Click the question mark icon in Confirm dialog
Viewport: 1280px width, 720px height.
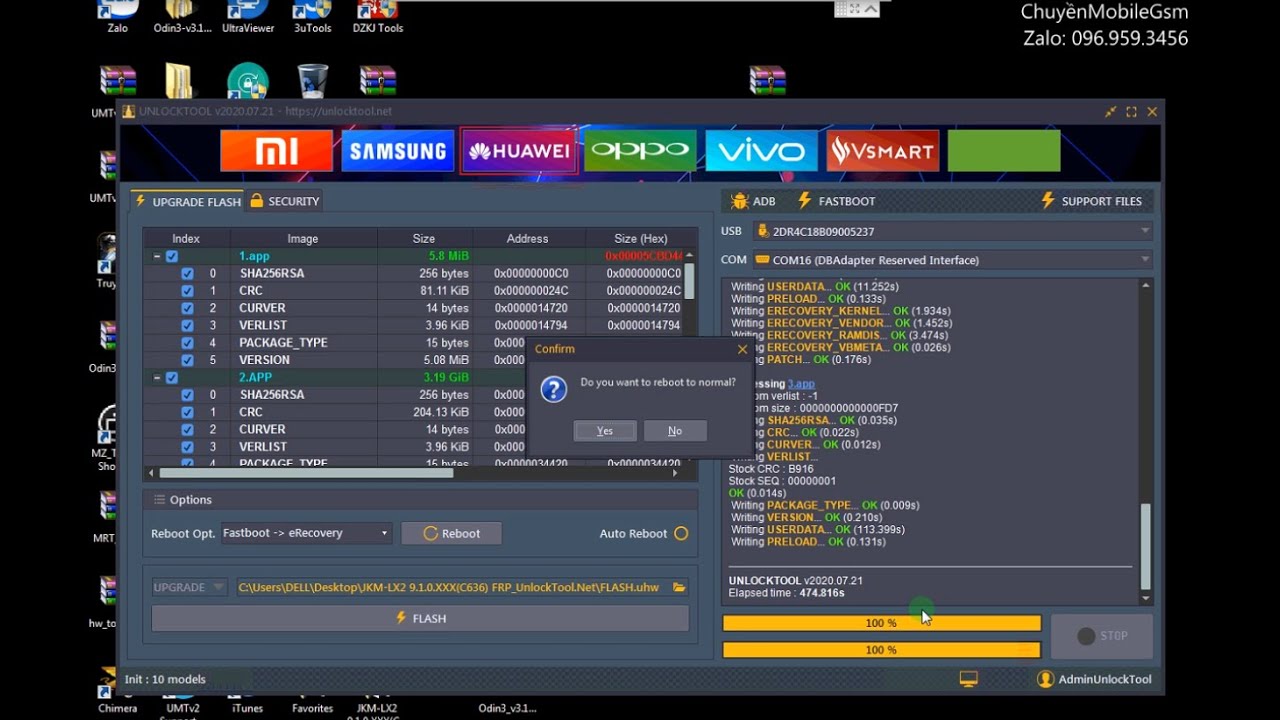tap(554, 389)
